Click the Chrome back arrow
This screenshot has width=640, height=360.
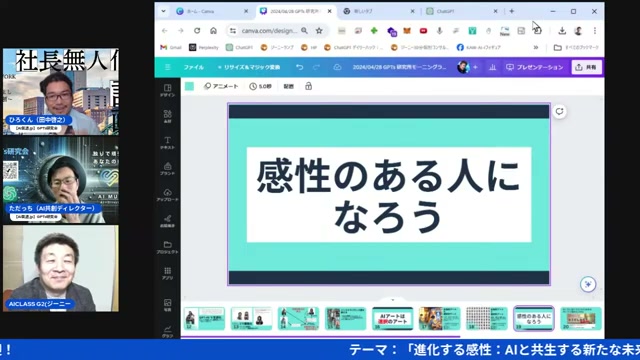[x=164, y=31]
